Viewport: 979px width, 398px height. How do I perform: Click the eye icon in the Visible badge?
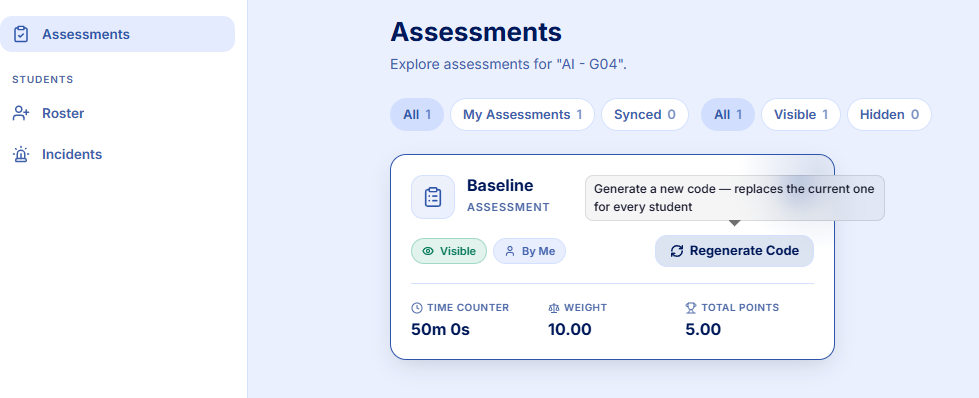point(428,251)
